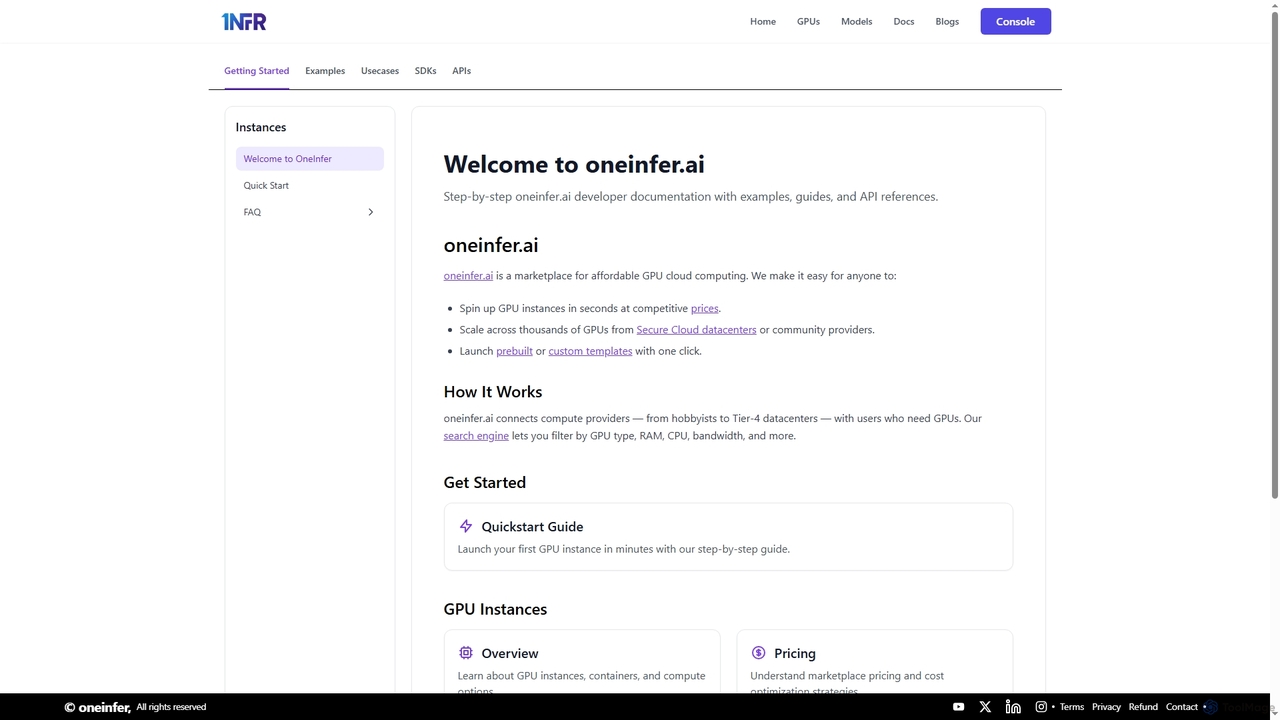Image resolution: width=1280 pixels, height=720 pixels.
Task: Open Privacy in the footer
Action: (1106, 707)
